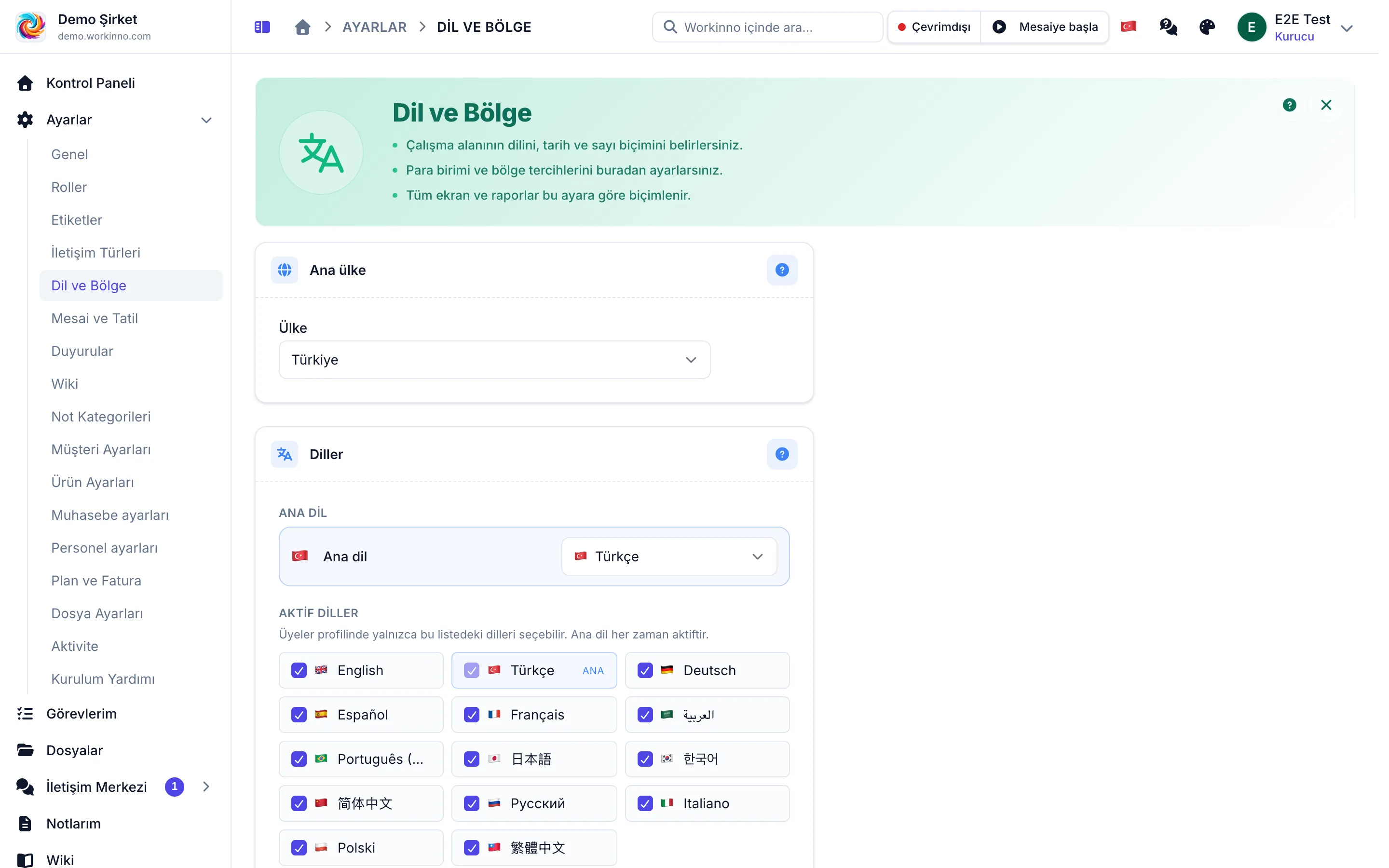
Task: Close the Dil ve Bölge info banner
Action: tap(1326, 105)
